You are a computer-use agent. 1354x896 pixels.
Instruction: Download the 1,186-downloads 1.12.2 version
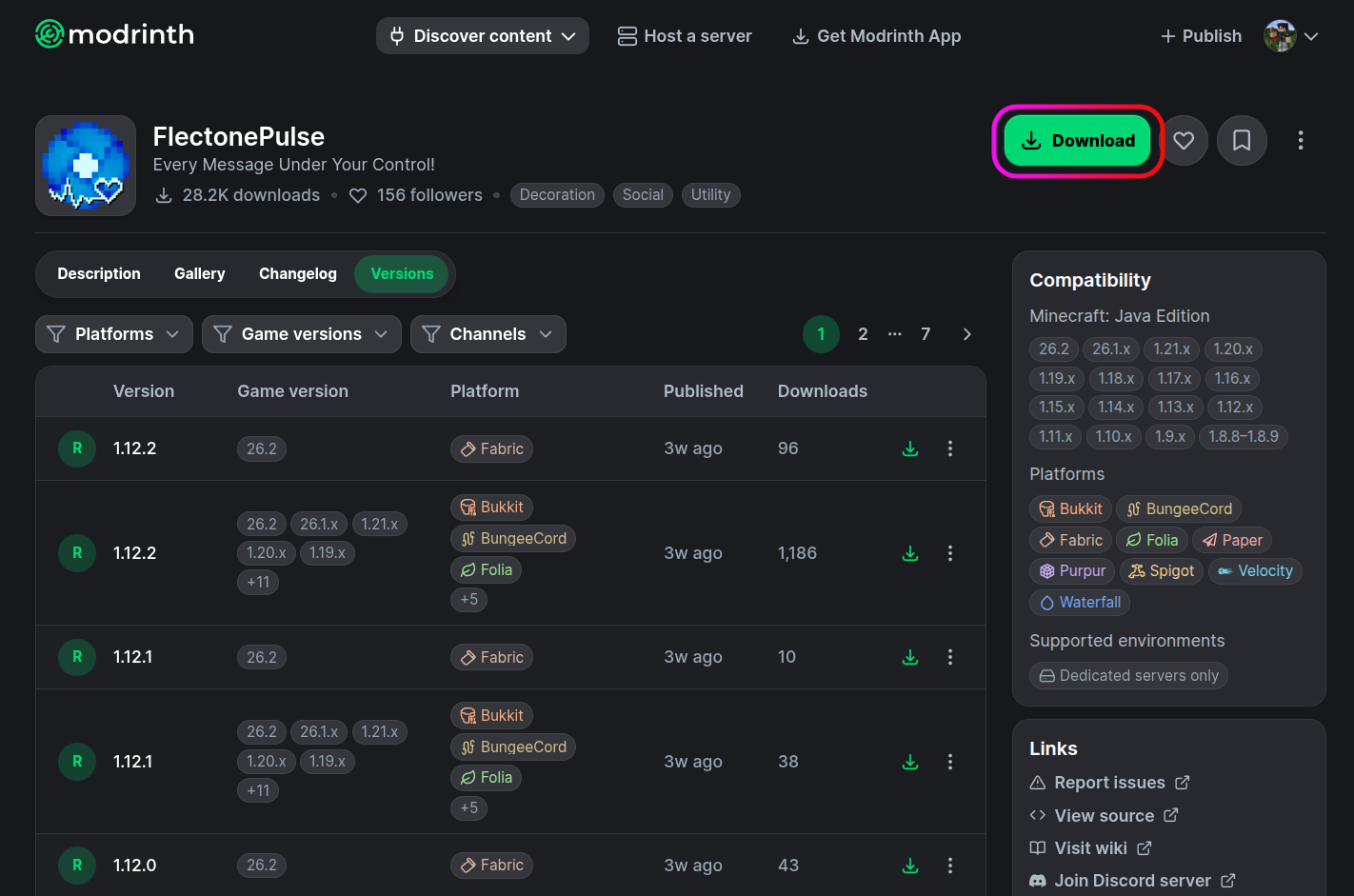910,553
